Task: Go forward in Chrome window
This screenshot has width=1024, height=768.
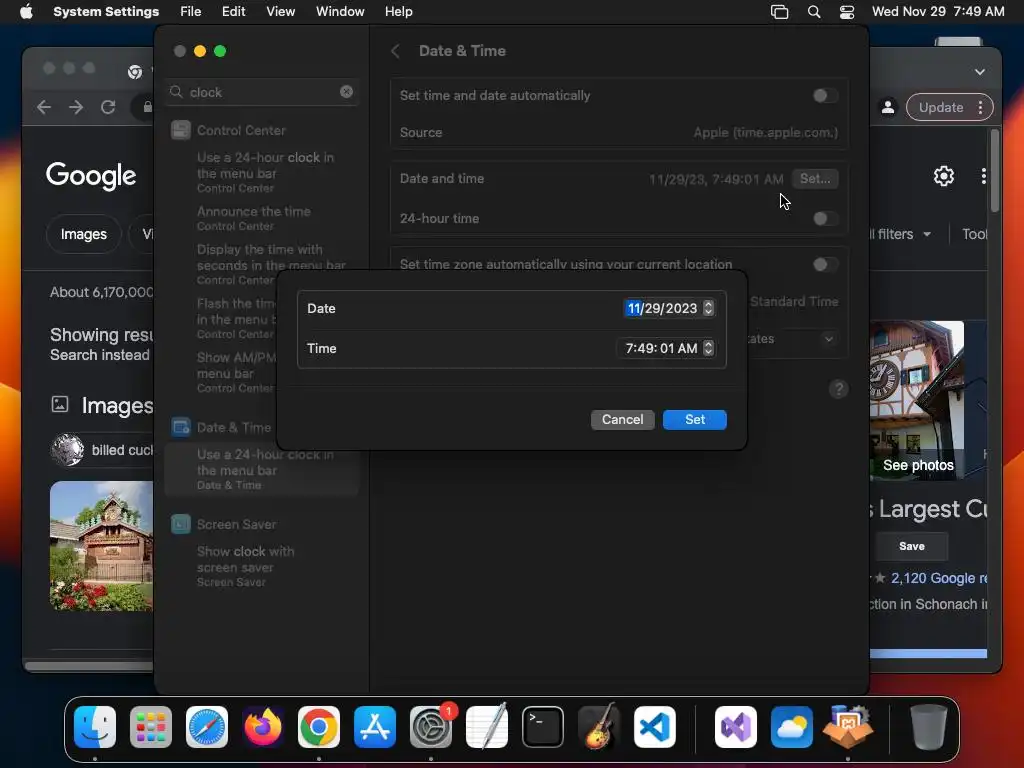Action: point(76,107)
